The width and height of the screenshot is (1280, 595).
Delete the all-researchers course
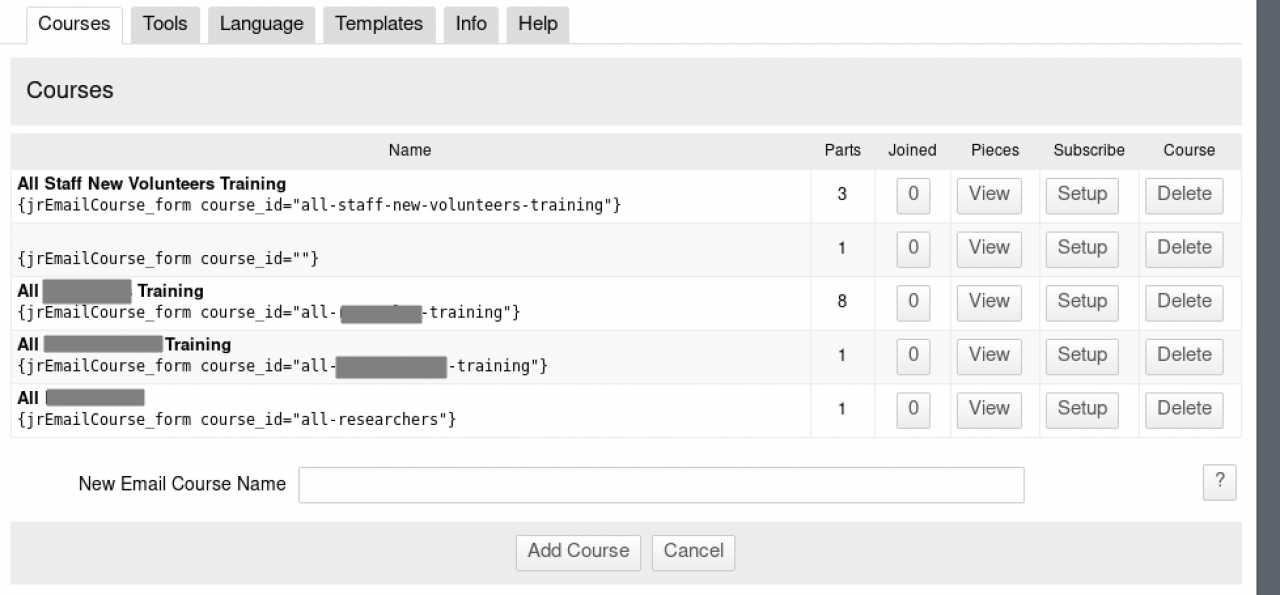click(1184, 409)
